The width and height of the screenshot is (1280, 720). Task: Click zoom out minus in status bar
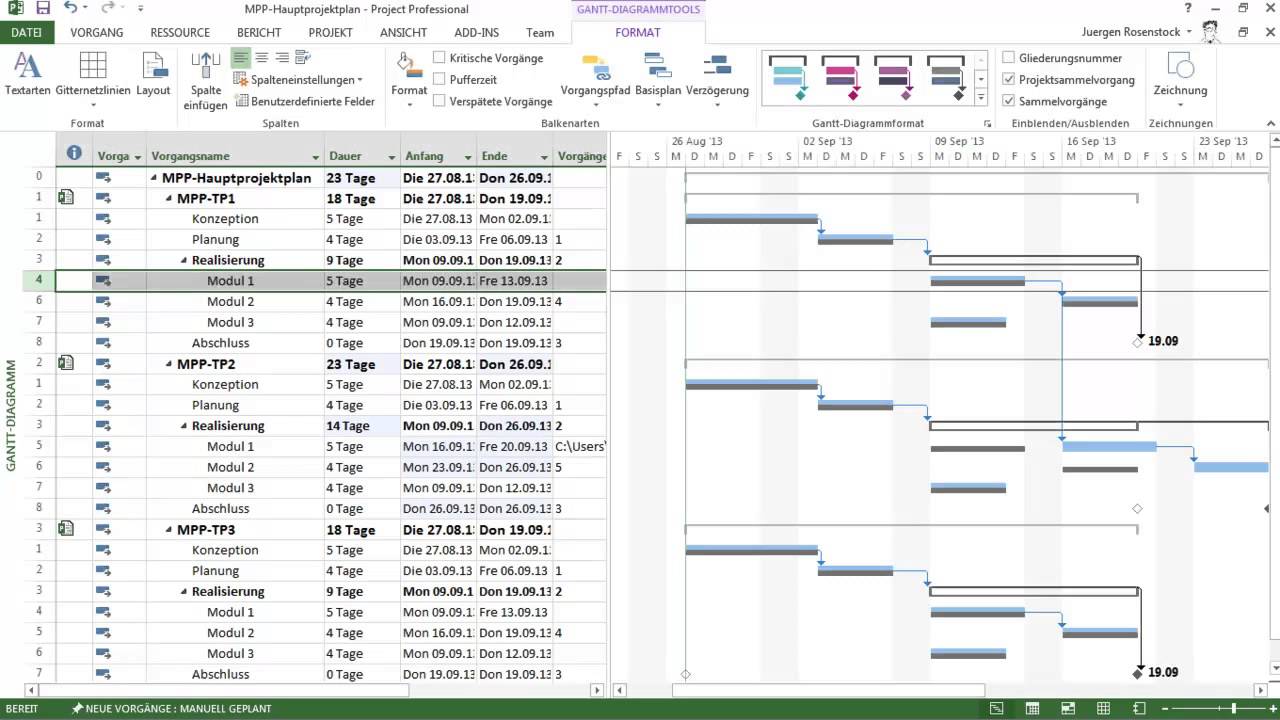(x=1167, y=709)
